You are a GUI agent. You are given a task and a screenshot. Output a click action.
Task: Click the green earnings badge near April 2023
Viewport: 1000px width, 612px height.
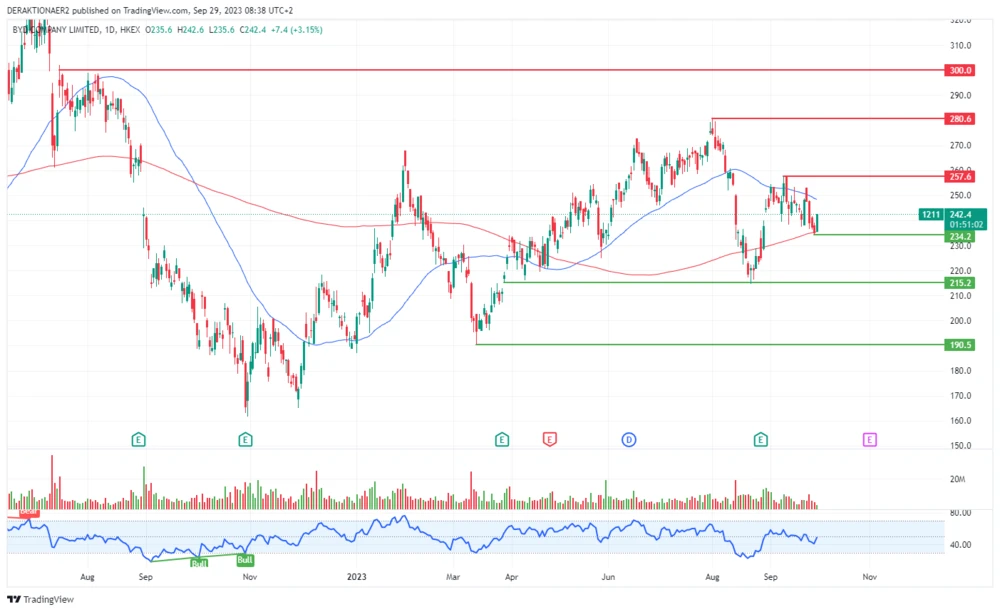(x=500, y=438)
